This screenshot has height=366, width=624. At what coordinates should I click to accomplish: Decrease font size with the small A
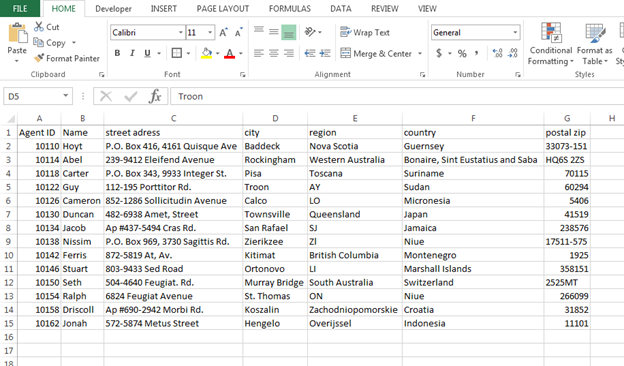click(238, 33)
